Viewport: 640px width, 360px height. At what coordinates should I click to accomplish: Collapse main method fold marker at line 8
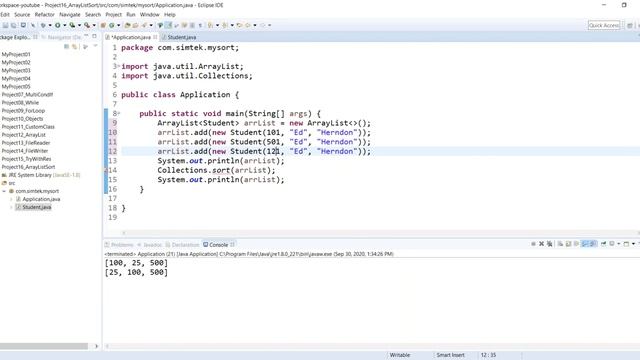(118, 113)
